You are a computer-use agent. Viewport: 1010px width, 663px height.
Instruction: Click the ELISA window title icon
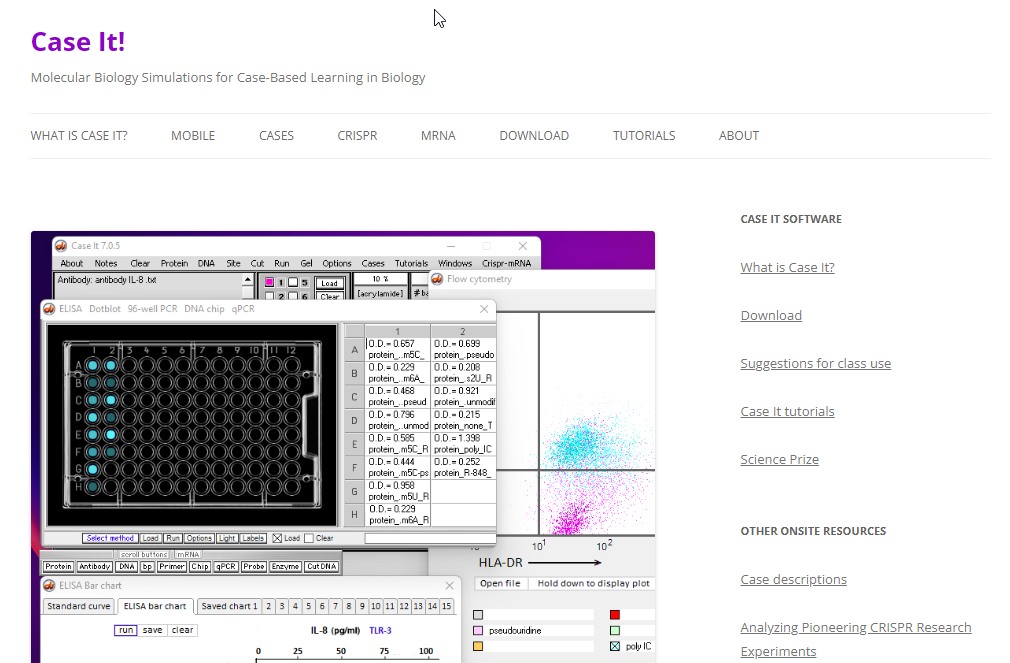(49, 309)
